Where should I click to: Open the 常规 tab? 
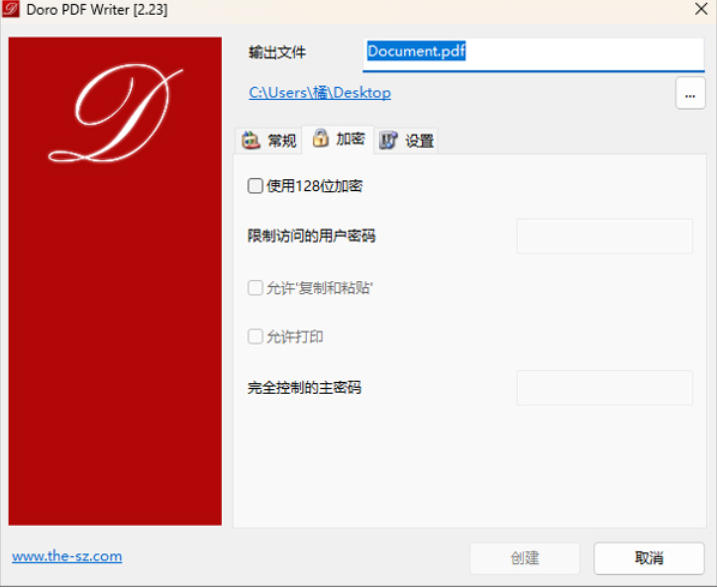pyautogui.click(x=269, y=140)
